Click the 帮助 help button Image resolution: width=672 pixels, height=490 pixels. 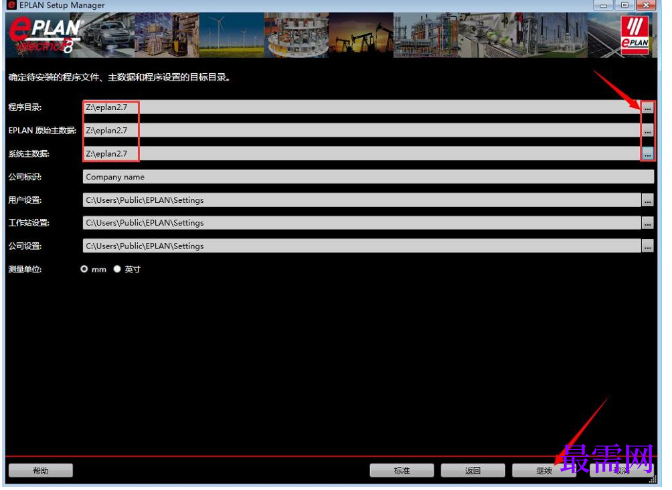click(x=41, y=471)
